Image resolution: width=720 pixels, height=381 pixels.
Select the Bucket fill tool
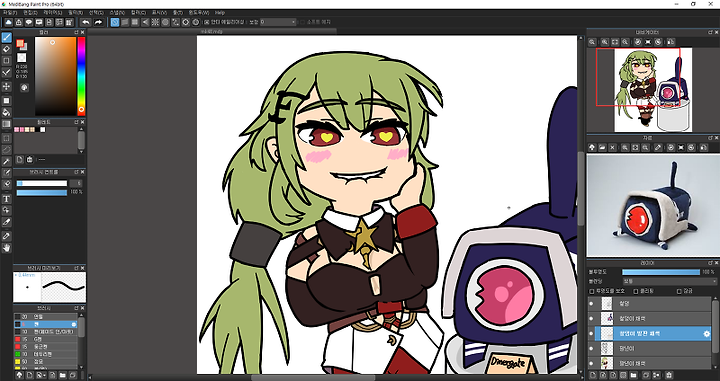pyautogui.click(x=6, y=112)
